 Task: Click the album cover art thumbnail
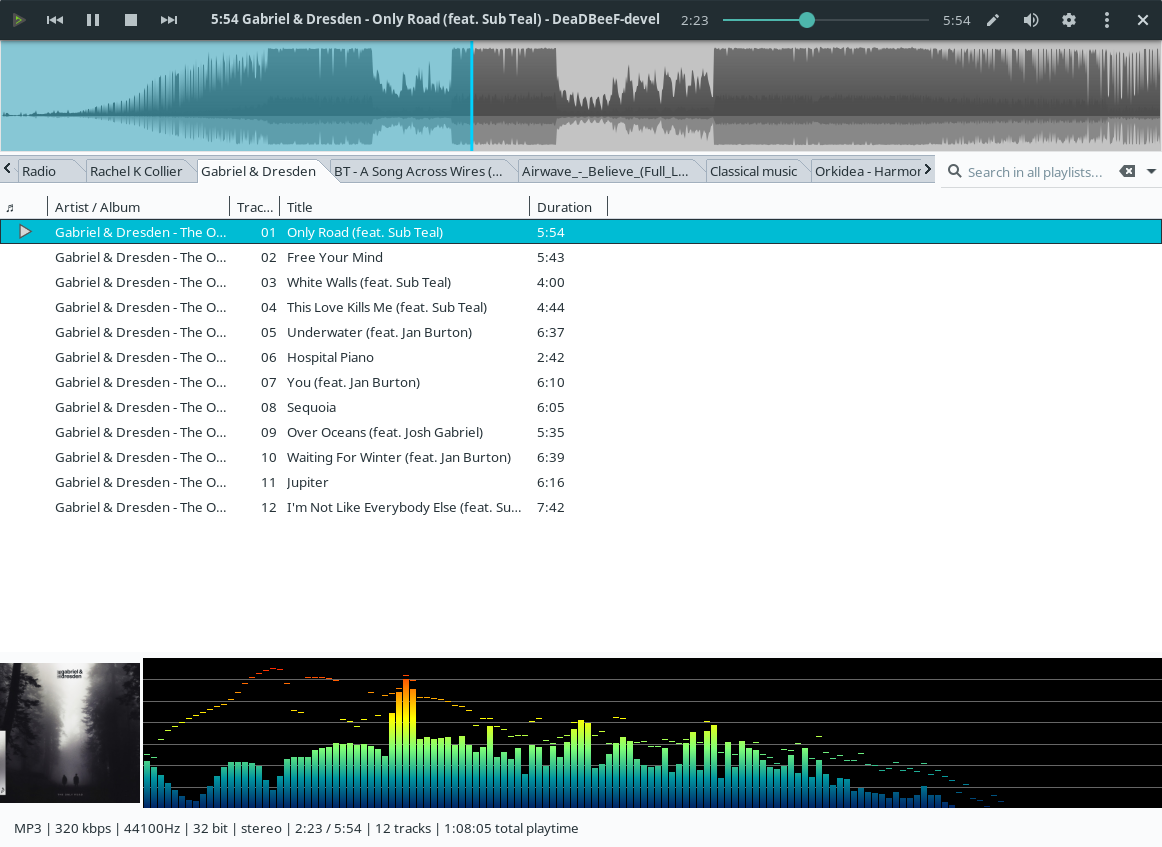70,732
